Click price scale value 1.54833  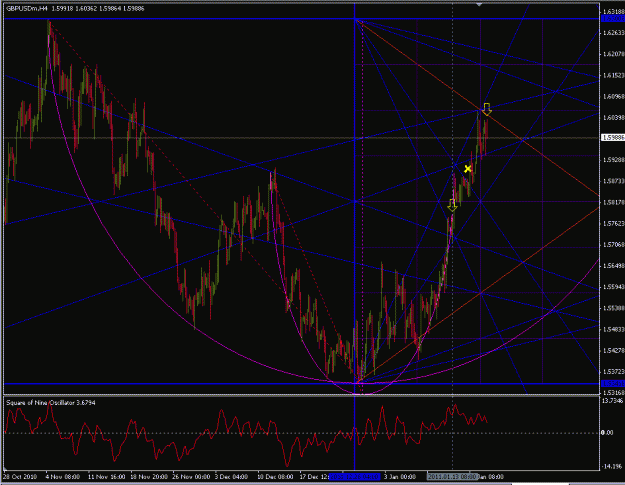tap(614, 330)
